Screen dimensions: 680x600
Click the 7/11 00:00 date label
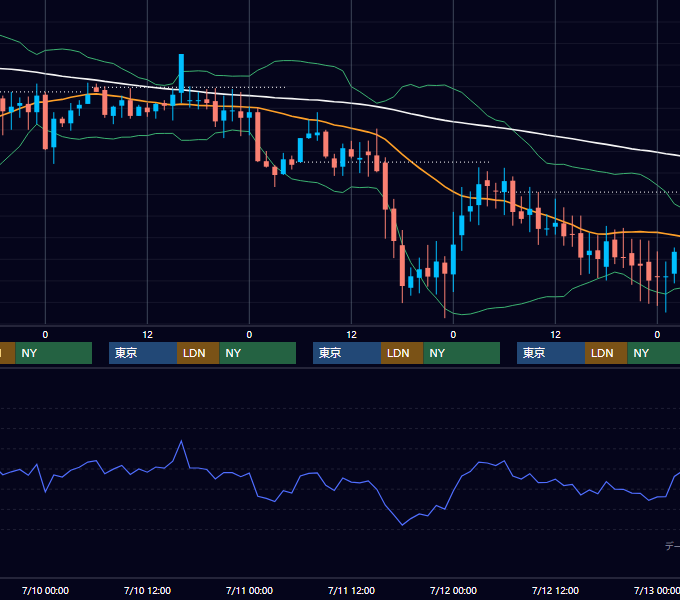point(249,590)
